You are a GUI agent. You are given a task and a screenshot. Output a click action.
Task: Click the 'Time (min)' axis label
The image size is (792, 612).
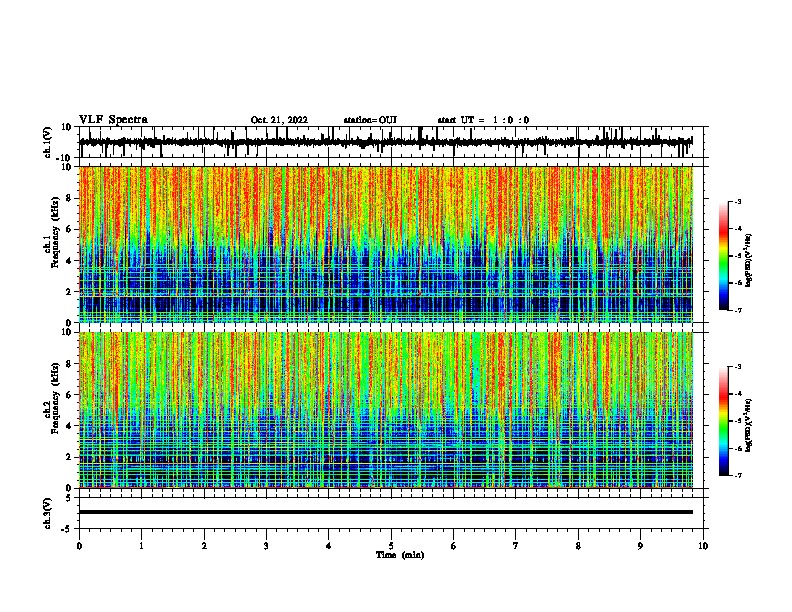click(400, 555)
